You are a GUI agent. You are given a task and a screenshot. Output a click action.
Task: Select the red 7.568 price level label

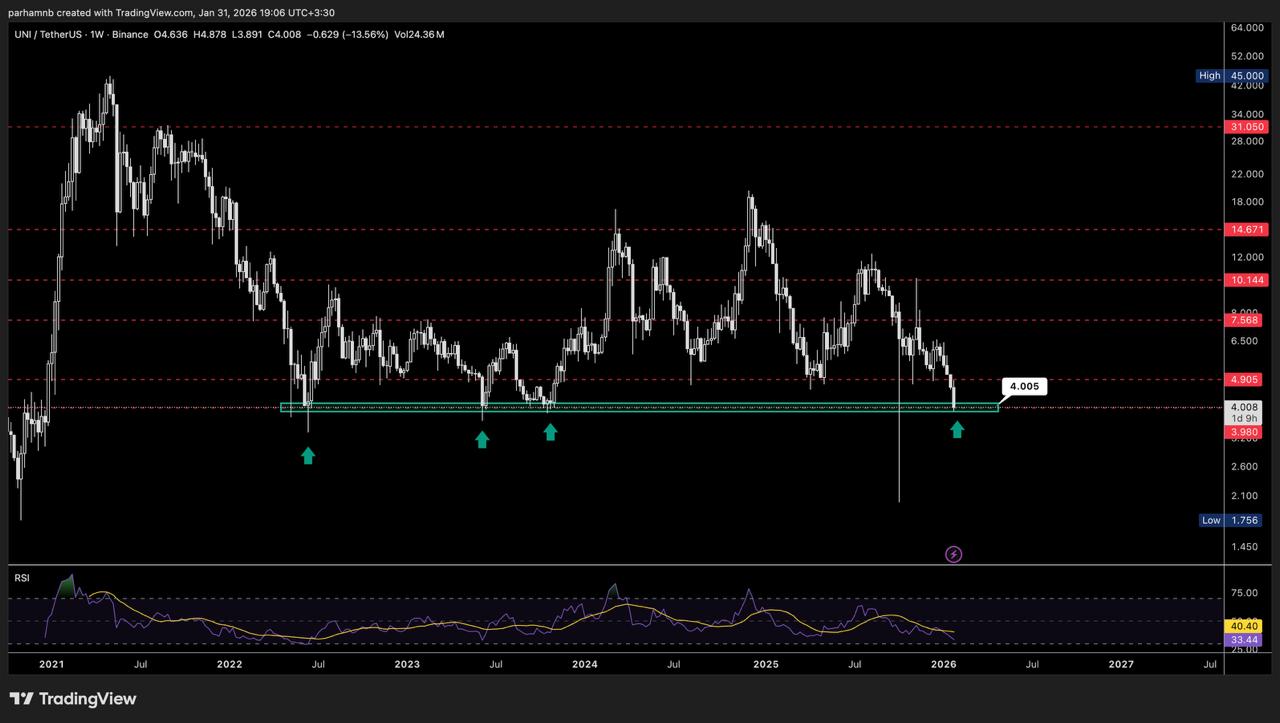[x=1246, y=320]
